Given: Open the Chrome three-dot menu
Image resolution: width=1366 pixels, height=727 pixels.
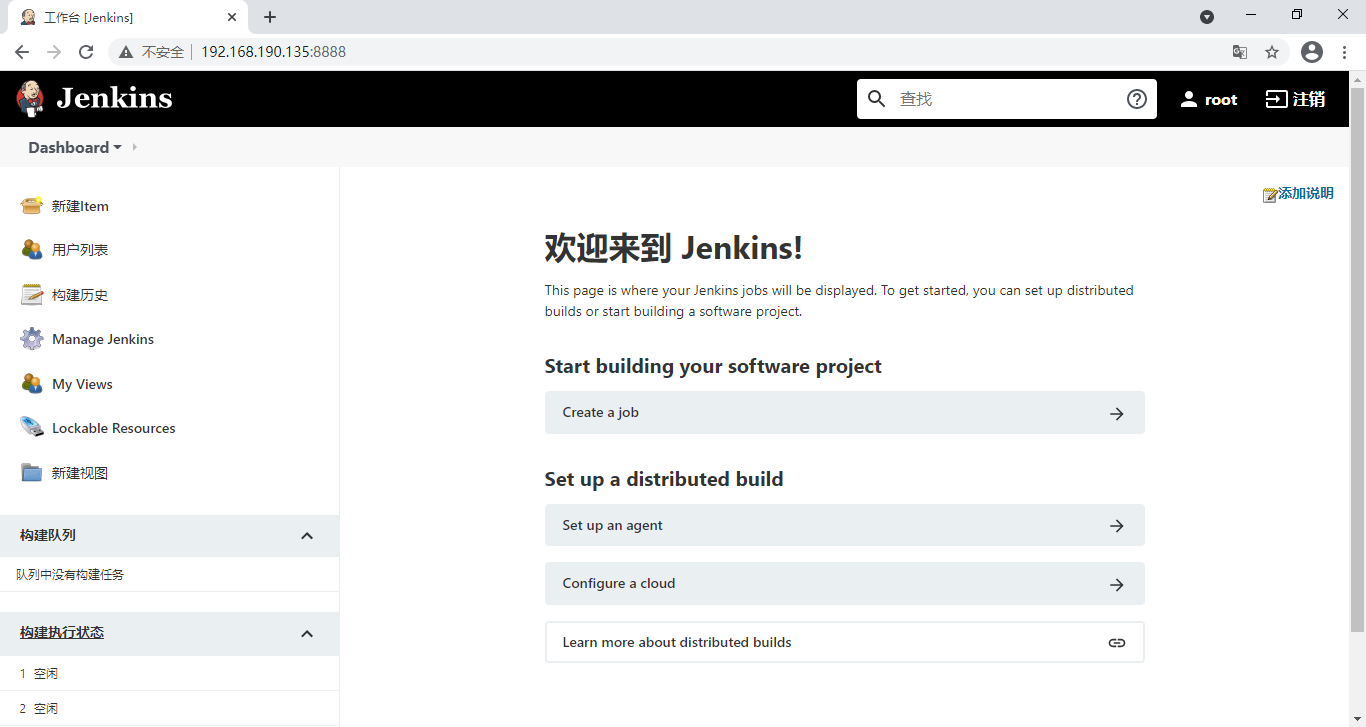Looking at the screenshot, I should click(1344, 52).
